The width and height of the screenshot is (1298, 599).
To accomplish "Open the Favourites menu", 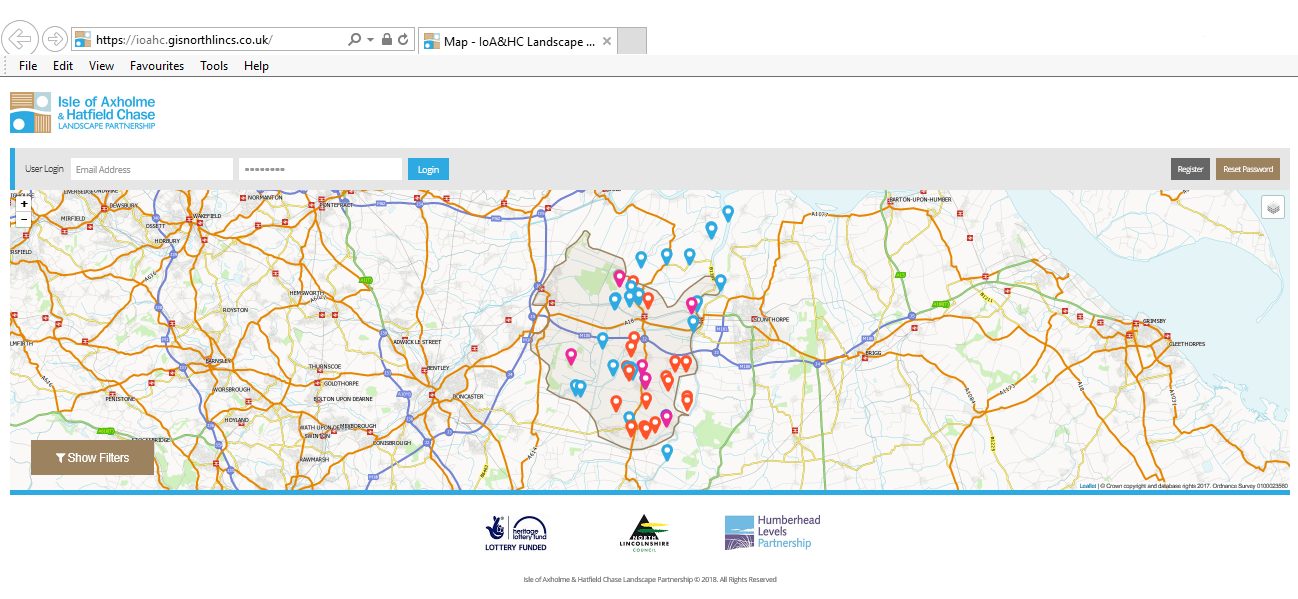I will [156, 65].
